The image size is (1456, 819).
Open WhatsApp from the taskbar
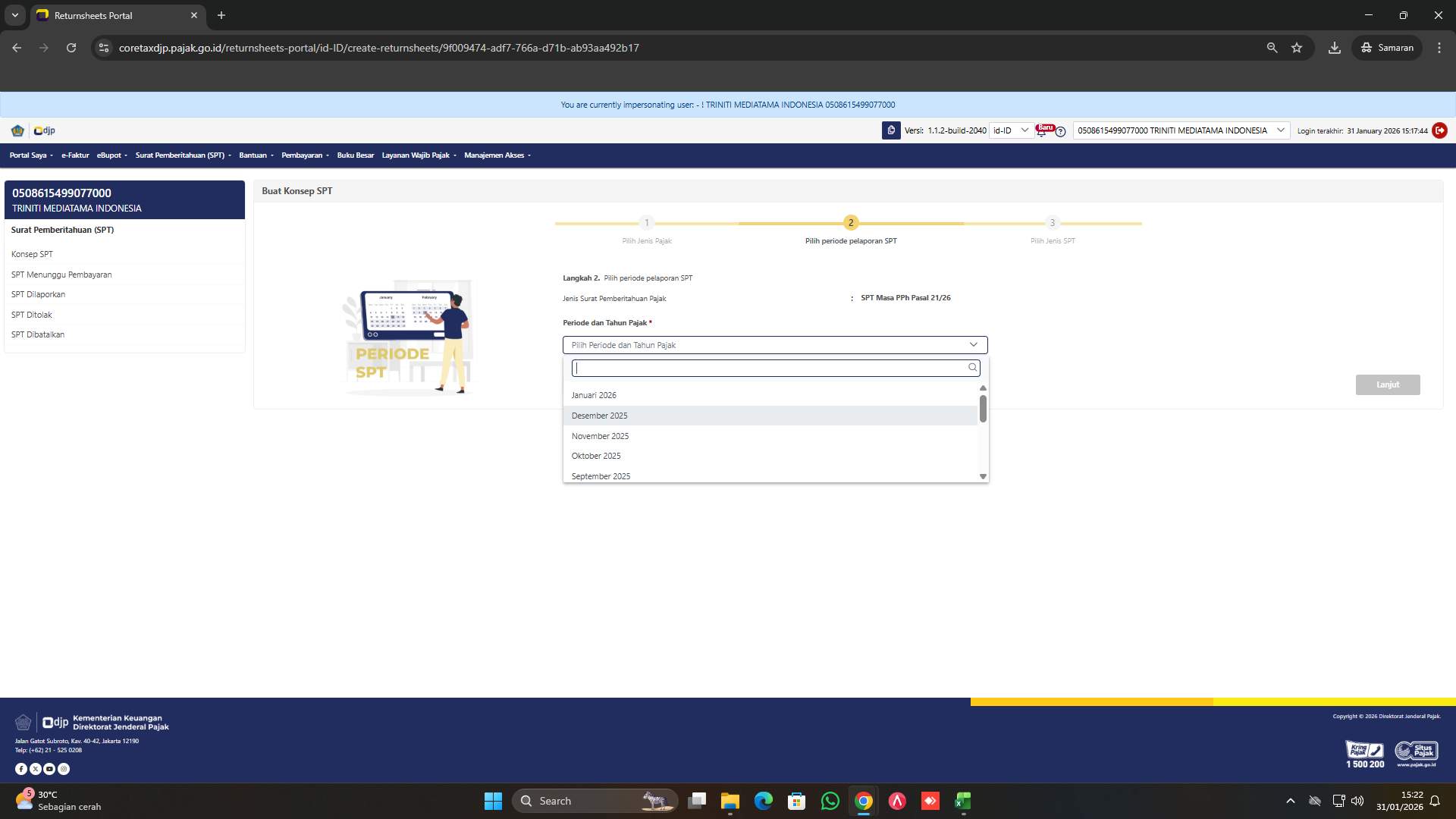point(830,801)
